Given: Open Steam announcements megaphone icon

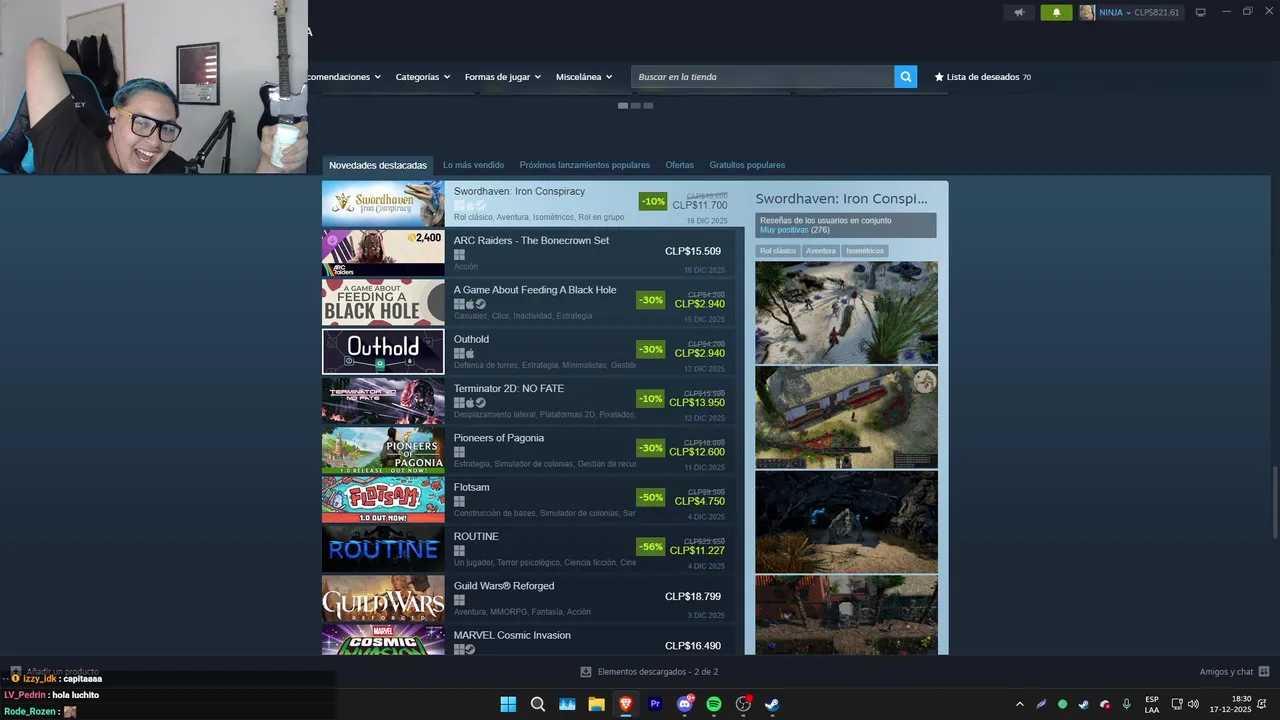Looking at the screenshot, I should tap(1019, 12).
